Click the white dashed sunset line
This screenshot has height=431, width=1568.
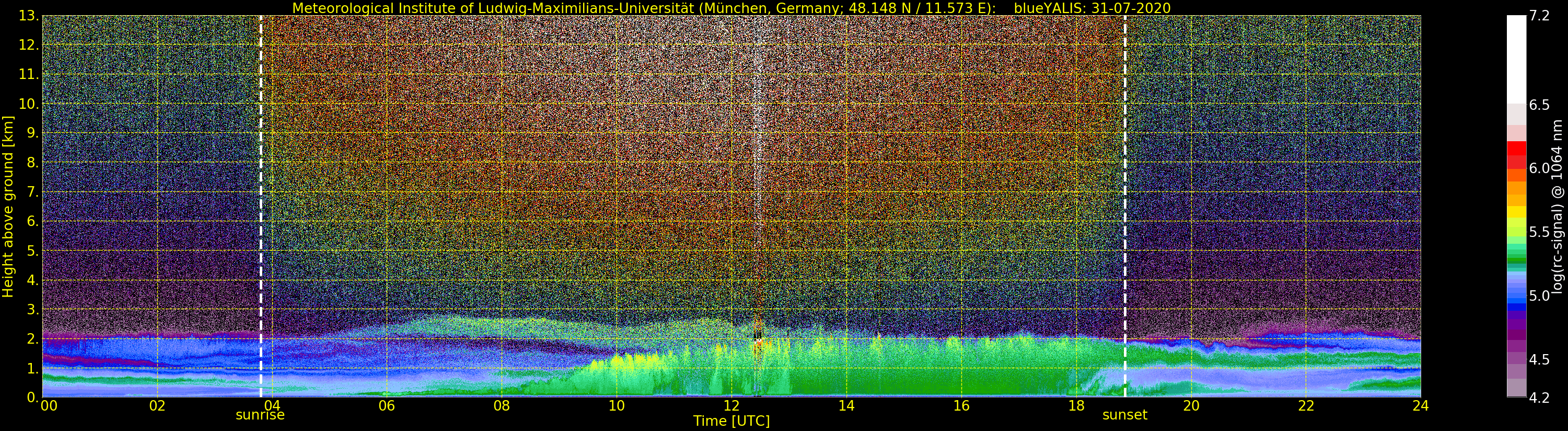pyautogui.click(x=1125, y=206)
